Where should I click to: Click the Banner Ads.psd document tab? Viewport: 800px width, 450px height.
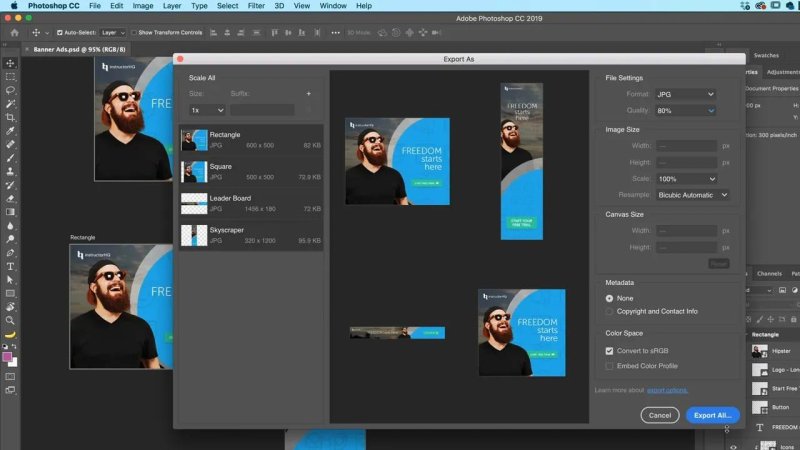(x=79, y=49)
